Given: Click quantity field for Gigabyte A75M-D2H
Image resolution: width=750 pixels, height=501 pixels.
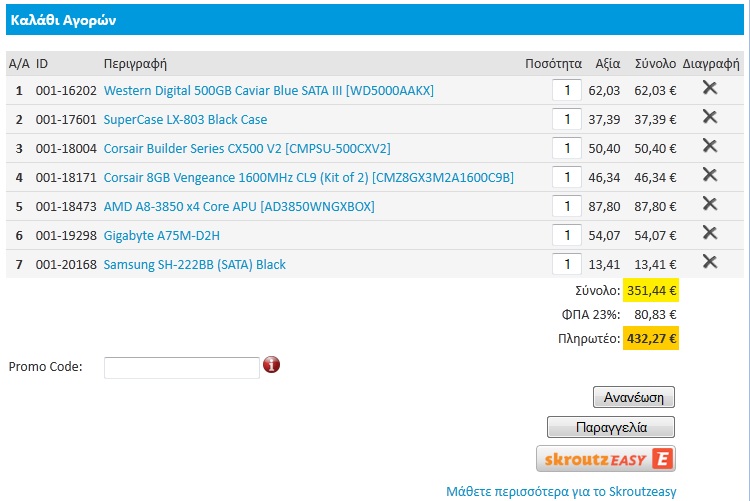Looking at the screenshot, I should (x=567, y=235).
